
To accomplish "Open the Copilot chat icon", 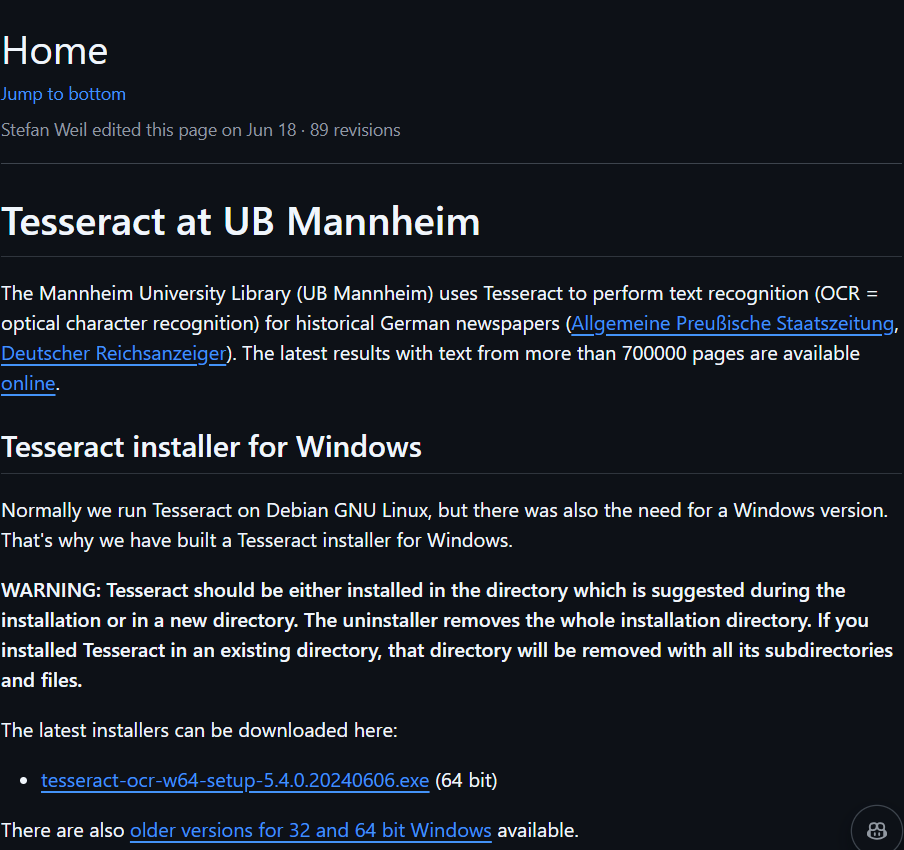I will (877, 830).
